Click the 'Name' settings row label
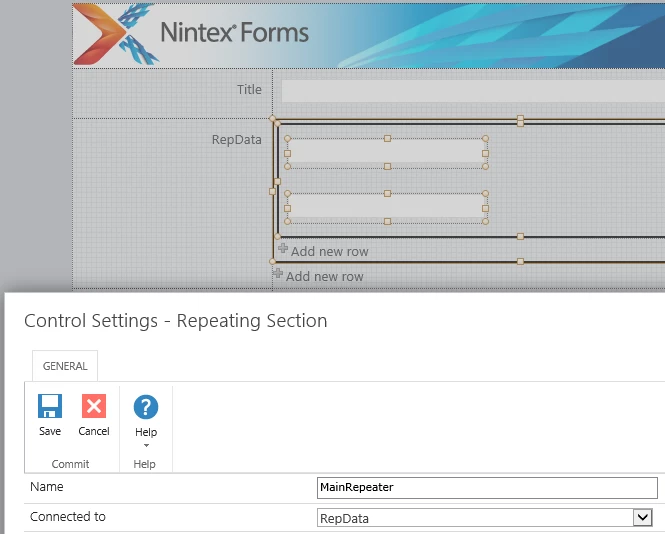The width and height of the screenshot is (665, 534). (47, 486)
